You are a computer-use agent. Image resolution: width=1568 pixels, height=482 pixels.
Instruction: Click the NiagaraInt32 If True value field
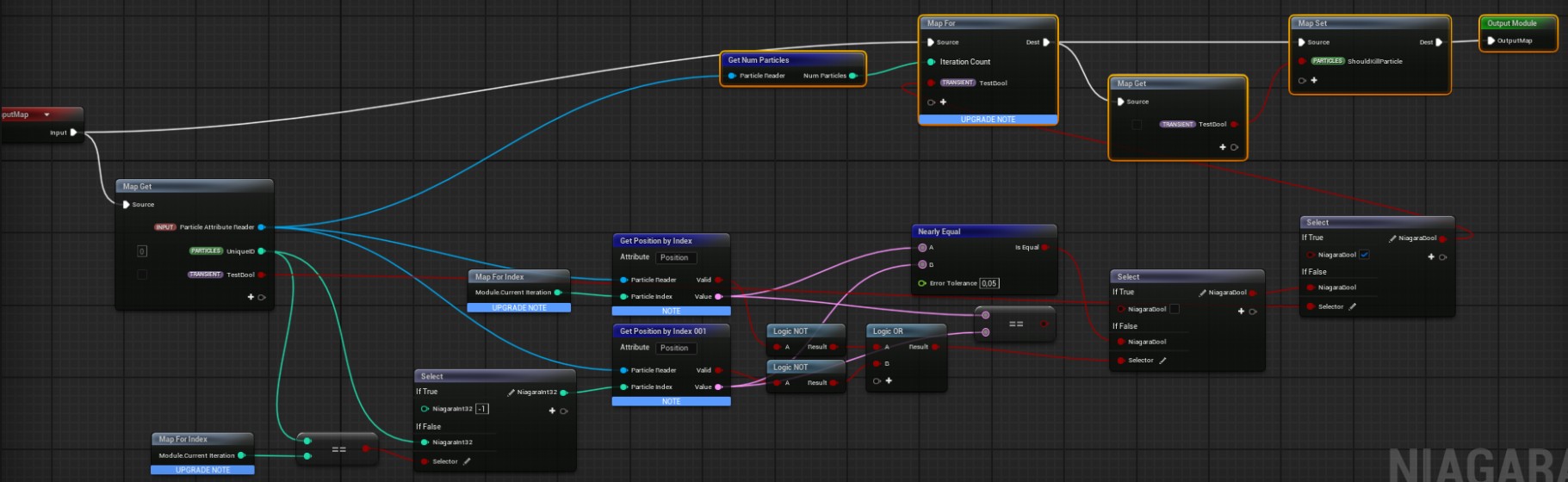point(482,409)
